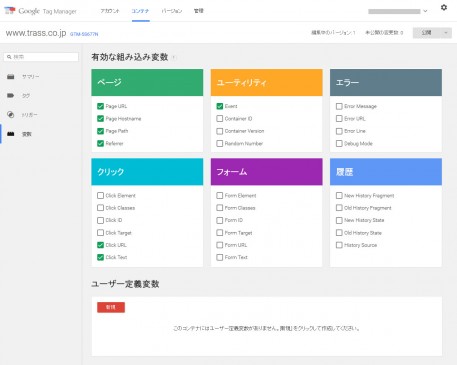
Task: Enable the History Source checkbox
Action: coord(339,245)
